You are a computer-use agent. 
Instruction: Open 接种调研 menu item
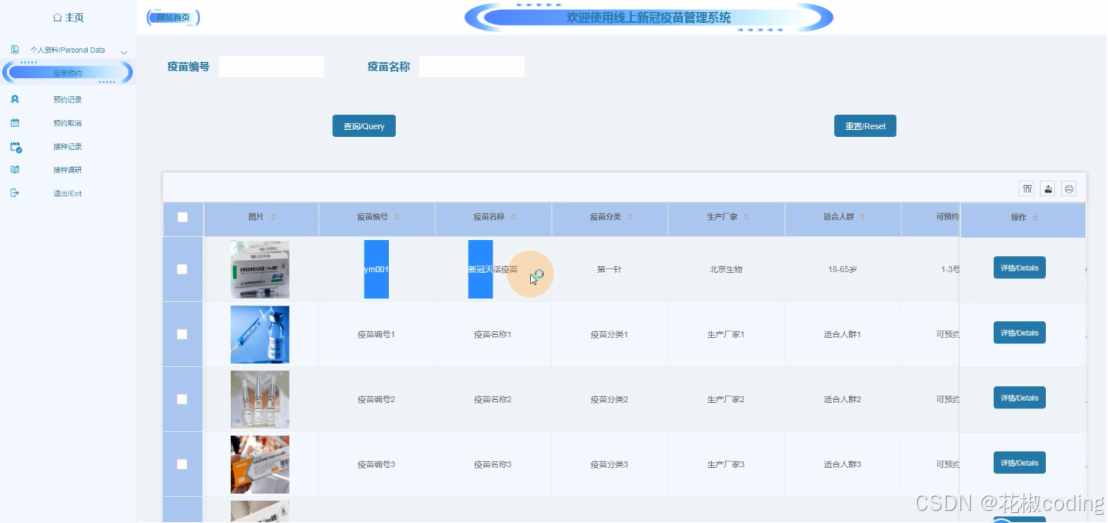click(x=68, y=170)
